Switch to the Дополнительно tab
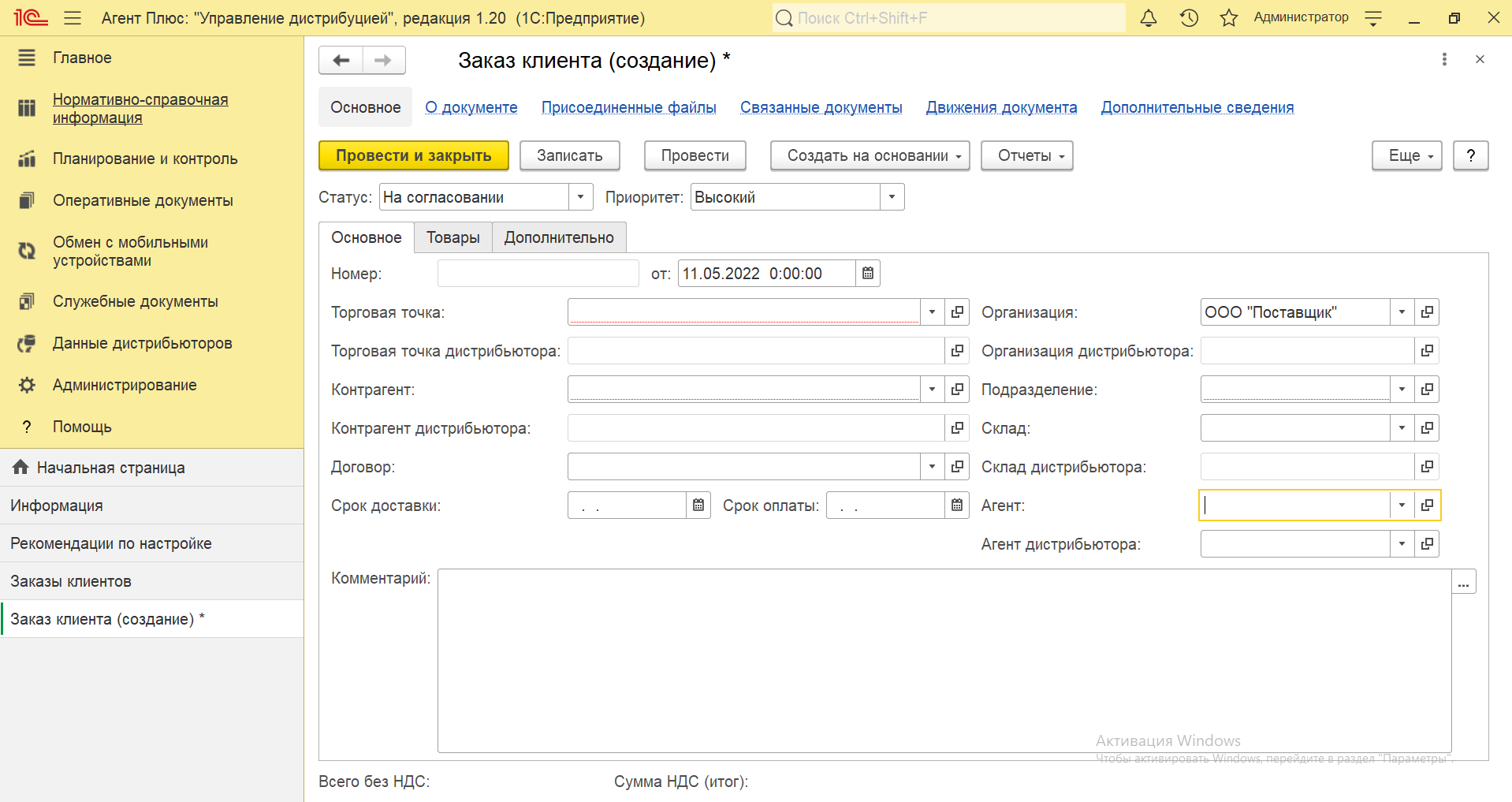This screenshot has height=802, width=1512. tap(559, 237)
